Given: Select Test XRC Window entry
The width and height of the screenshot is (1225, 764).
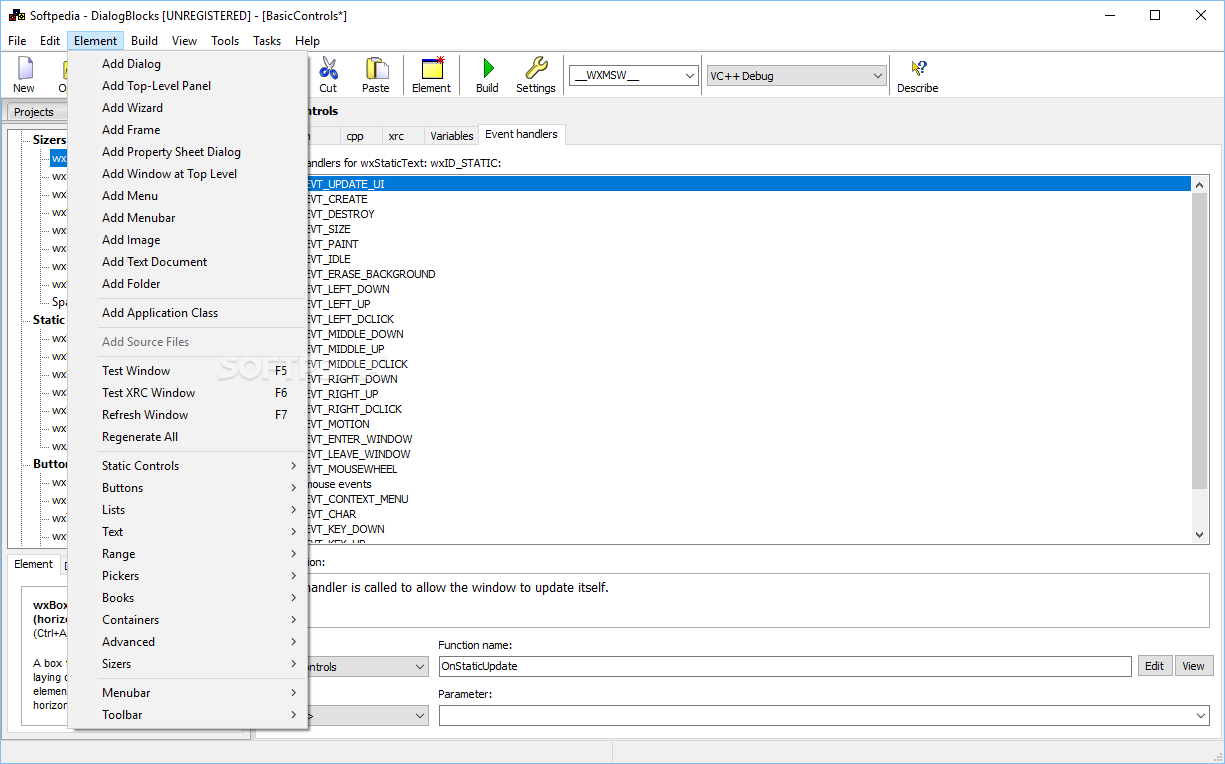Looking at the screenshot, I should pos(188,393).
